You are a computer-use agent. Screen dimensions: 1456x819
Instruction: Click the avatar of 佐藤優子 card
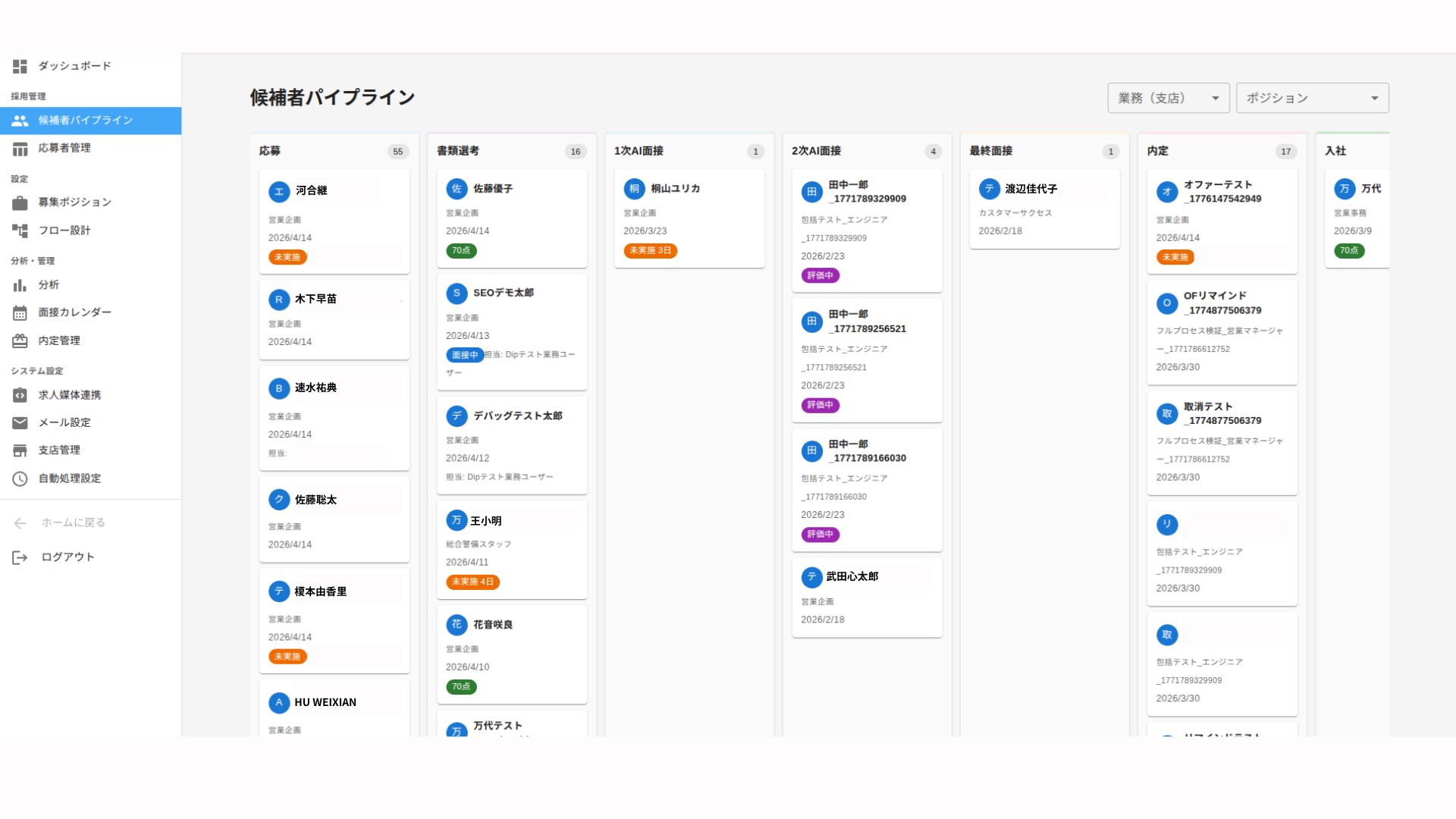tap(457, 189)
